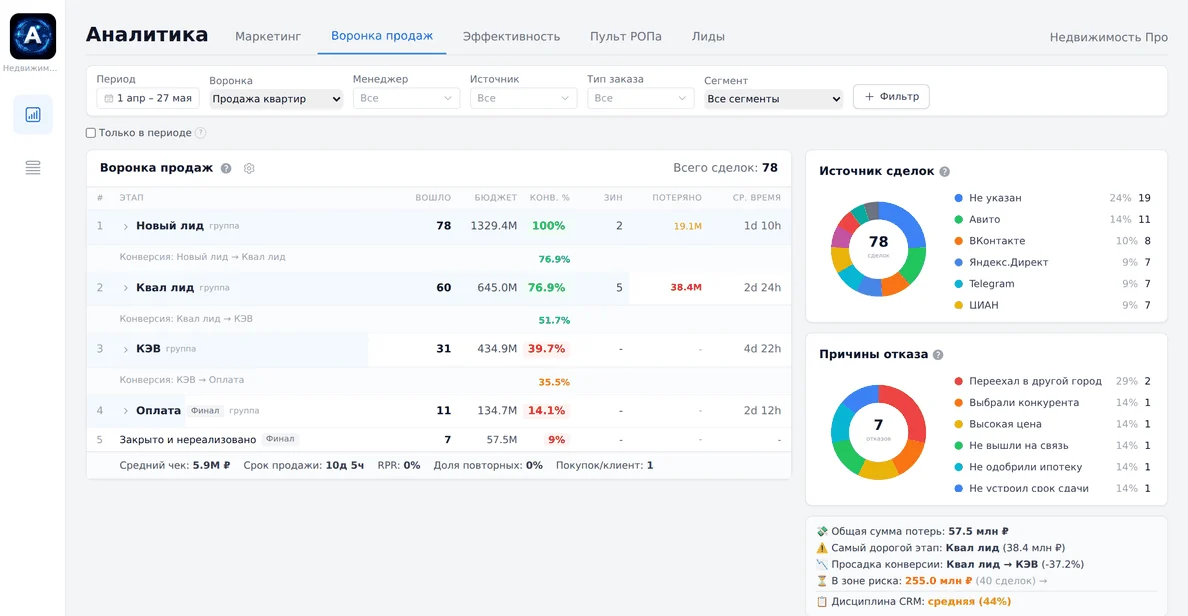This screenshot has height=616, width=1188.
Task: Open the Недвижимость Про account link
Action: tap(1108, 36)
